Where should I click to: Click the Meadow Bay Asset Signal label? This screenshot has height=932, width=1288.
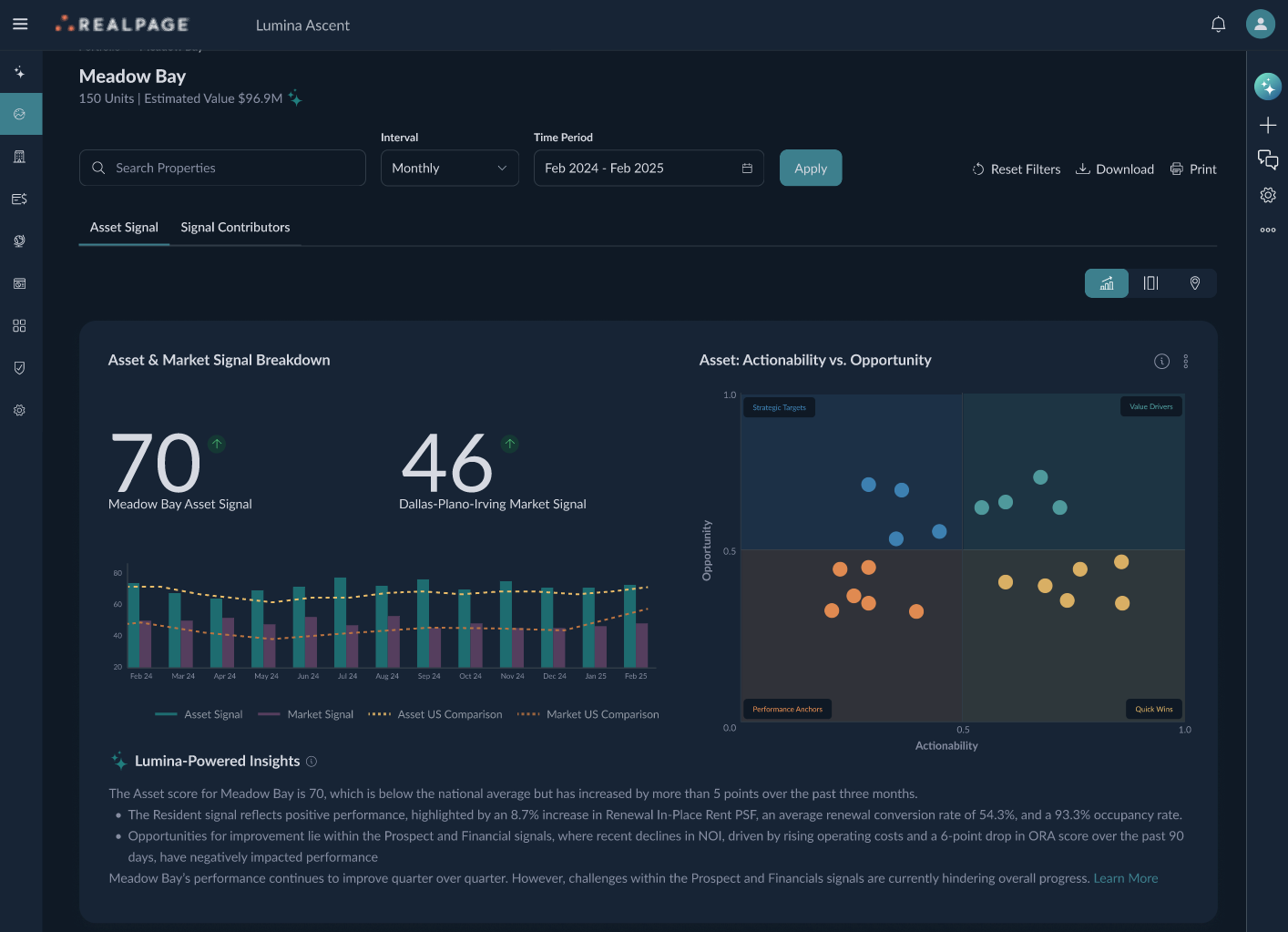tap(180, 504)
